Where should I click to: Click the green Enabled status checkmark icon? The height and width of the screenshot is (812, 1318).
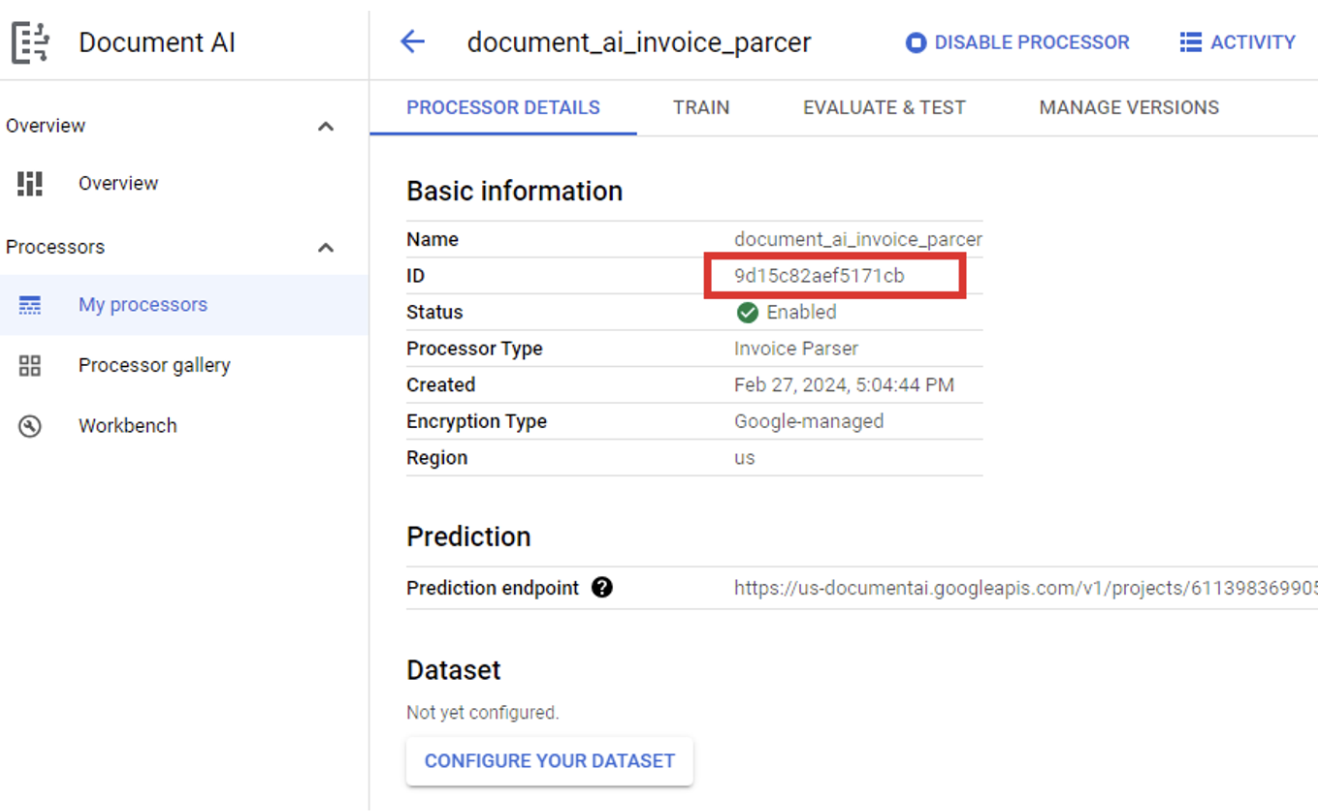(747, 313)
